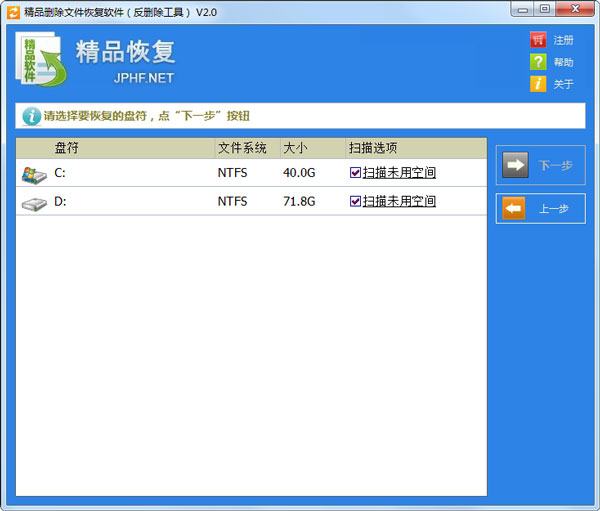Click the 扫描选项 column header
Viewport: 600px width, 511px height.
(373, 148)
